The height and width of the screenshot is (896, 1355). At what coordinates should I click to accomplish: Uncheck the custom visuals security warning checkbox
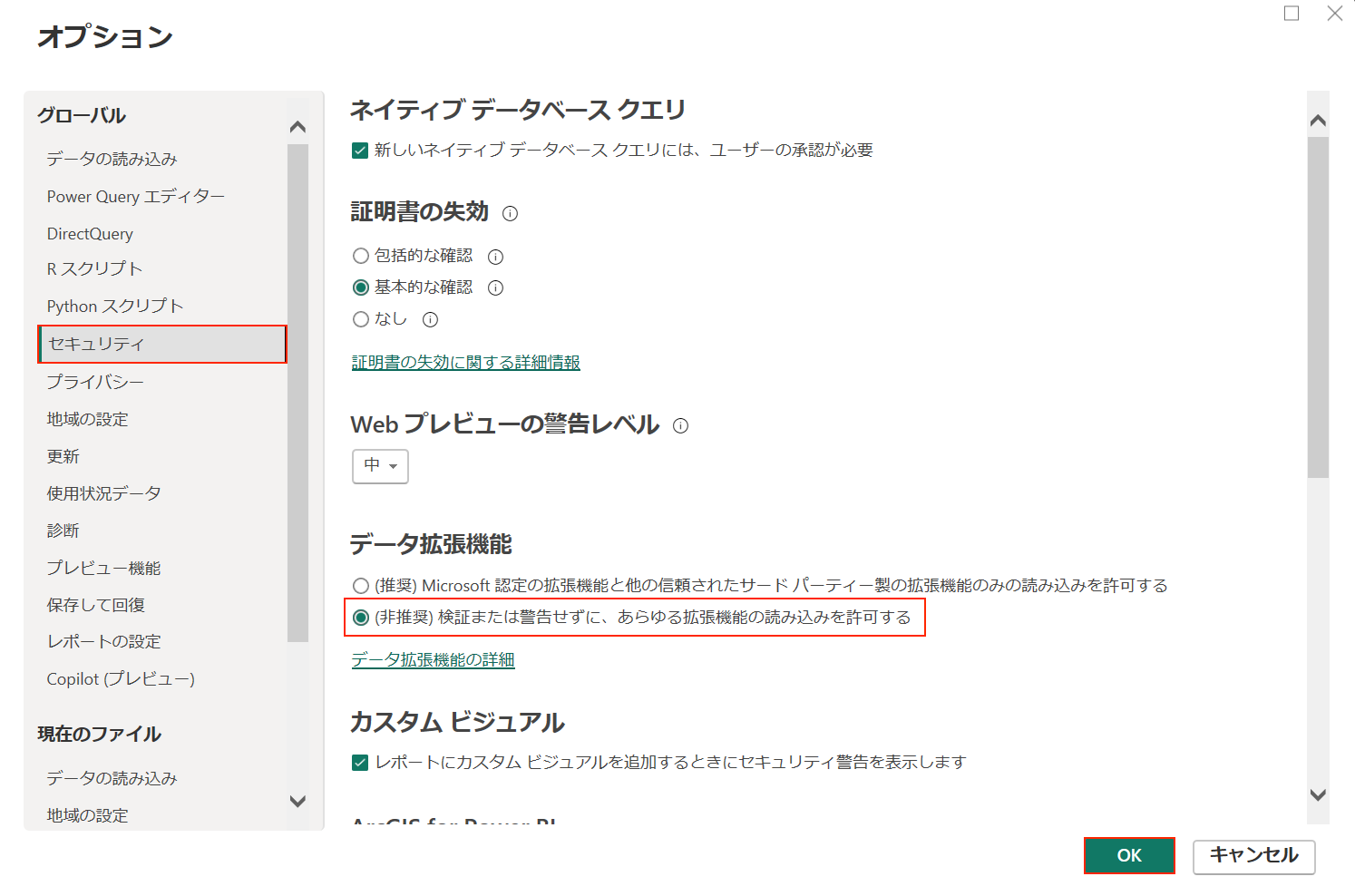point(359,763)
